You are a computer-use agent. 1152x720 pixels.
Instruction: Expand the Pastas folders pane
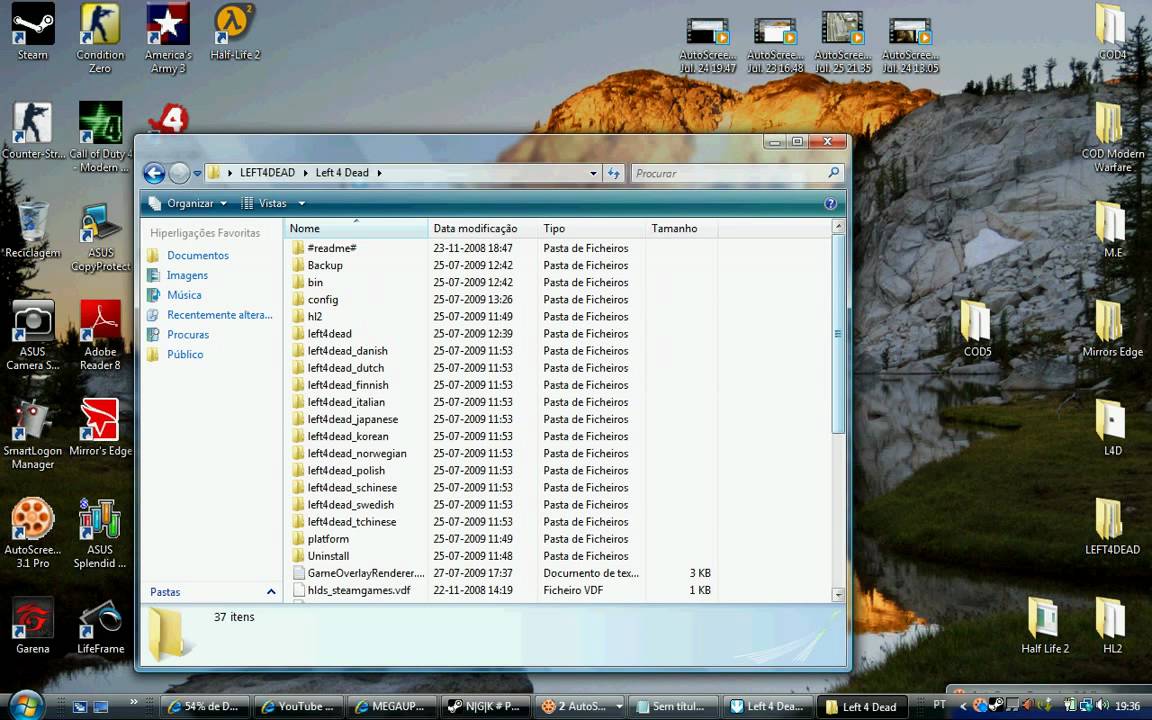click(270, 592)
